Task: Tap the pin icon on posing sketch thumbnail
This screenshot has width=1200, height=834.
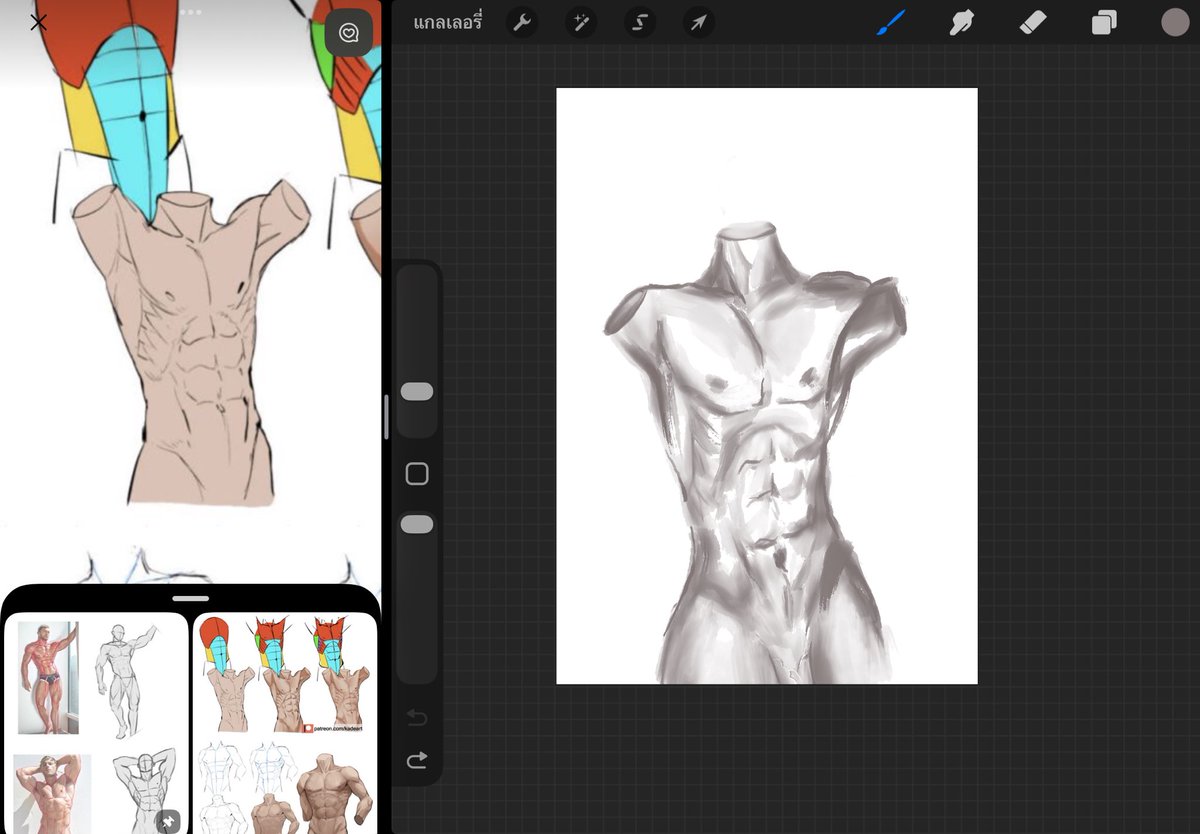Action: tap(170, 820)
